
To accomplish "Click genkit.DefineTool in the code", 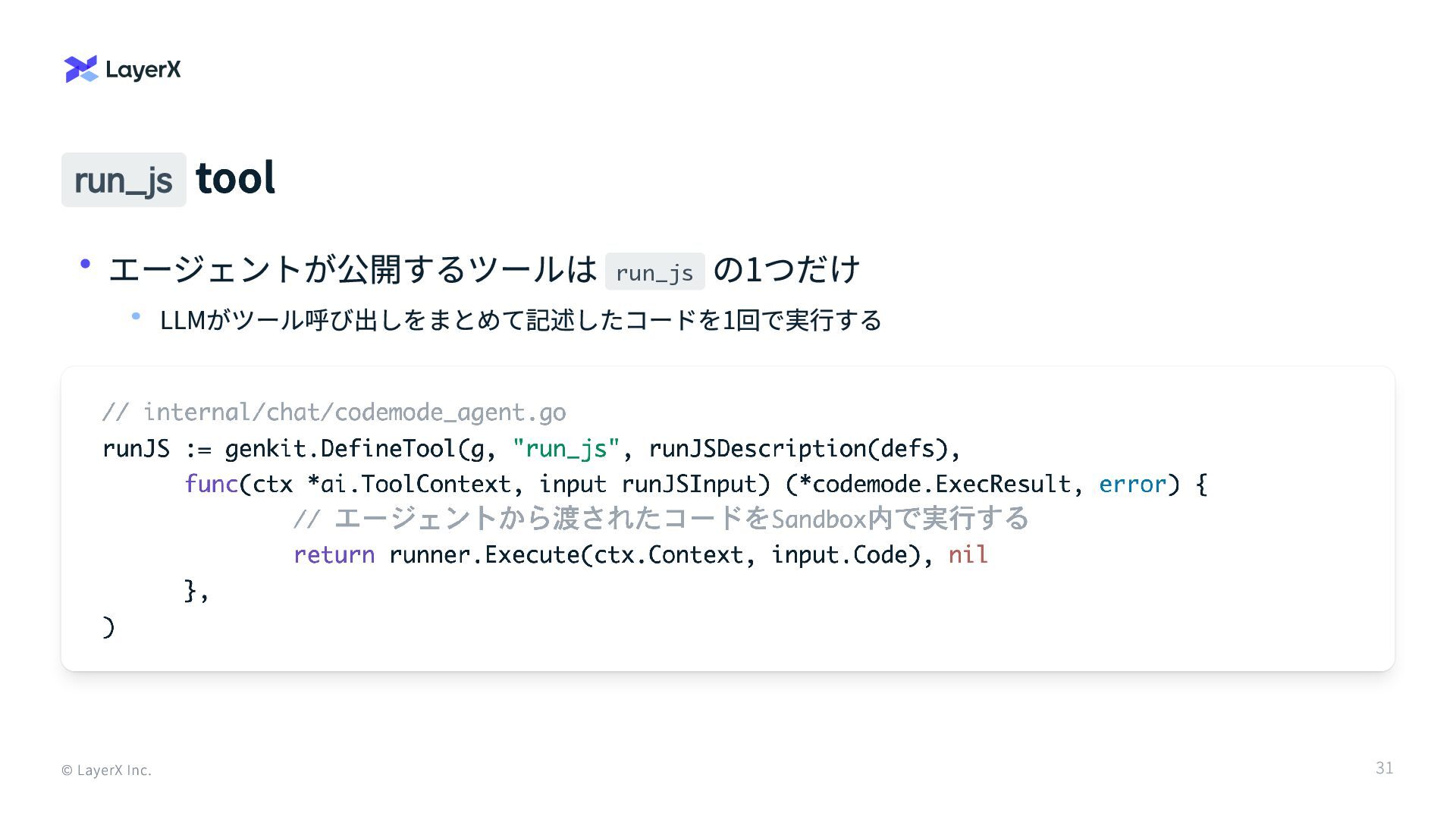I will click(340, 448).
